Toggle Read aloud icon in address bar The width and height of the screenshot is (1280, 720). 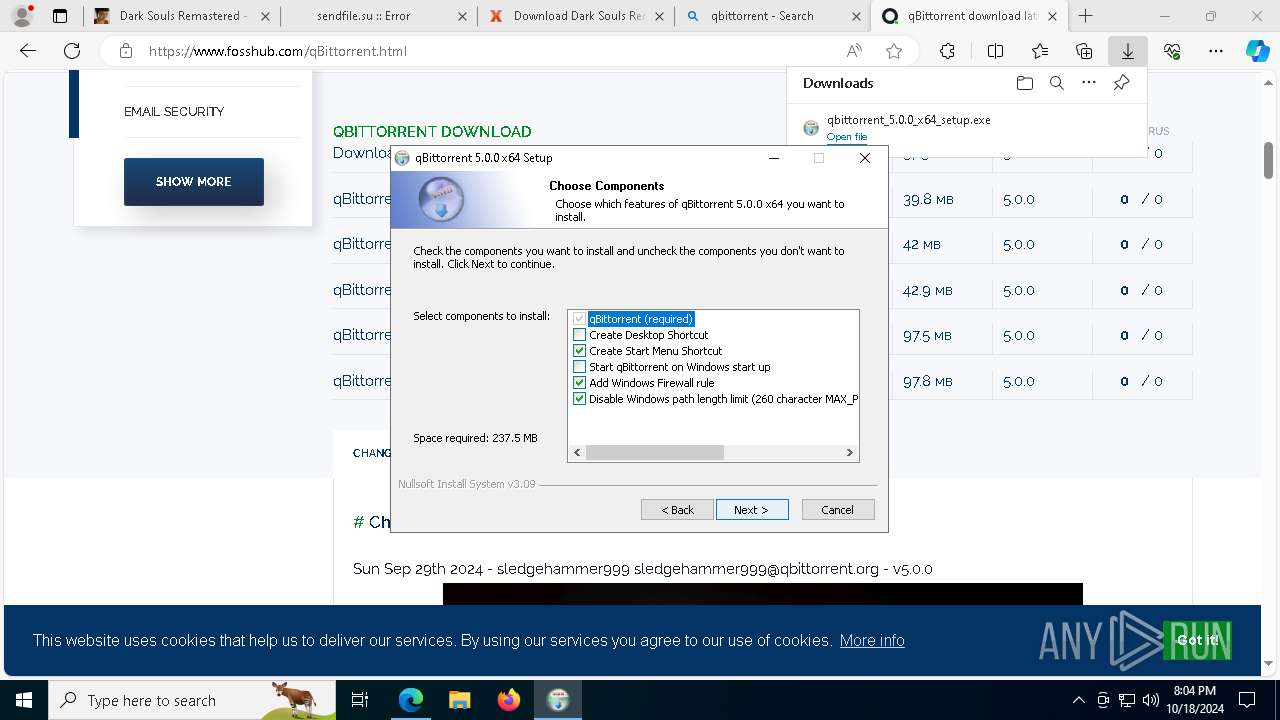pyautogui.click(x=854, y=51)
